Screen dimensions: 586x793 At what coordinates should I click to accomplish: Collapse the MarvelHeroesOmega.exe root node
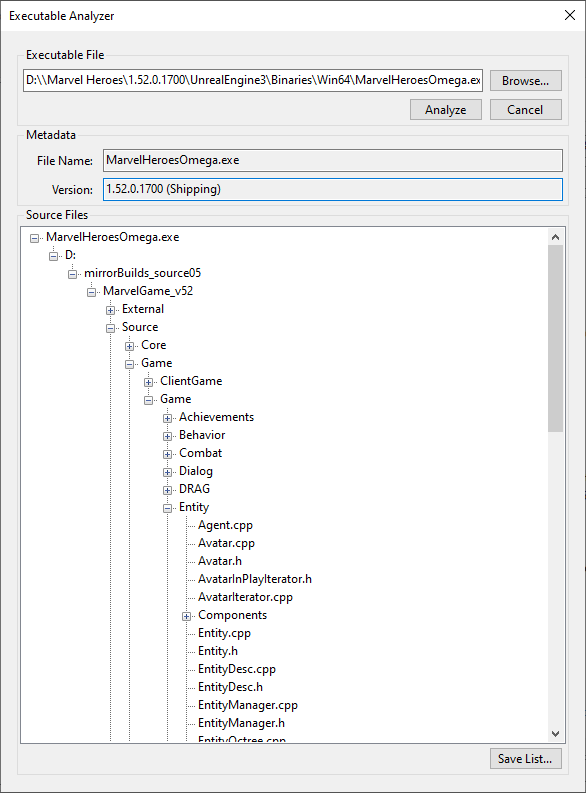[x=34, y=238]
